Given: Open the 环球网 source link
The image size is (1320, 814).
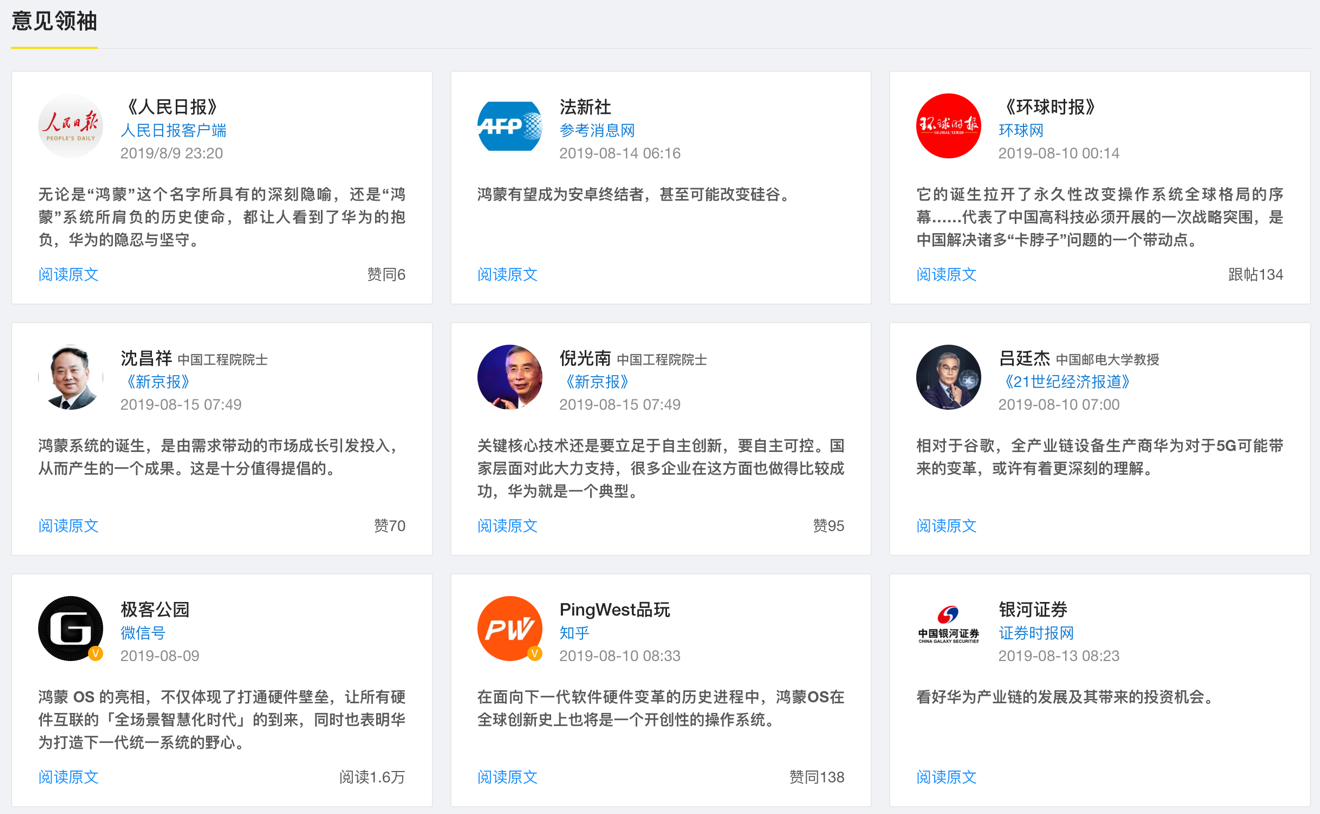Looking at the screenshot, I should click(1021, 130).
